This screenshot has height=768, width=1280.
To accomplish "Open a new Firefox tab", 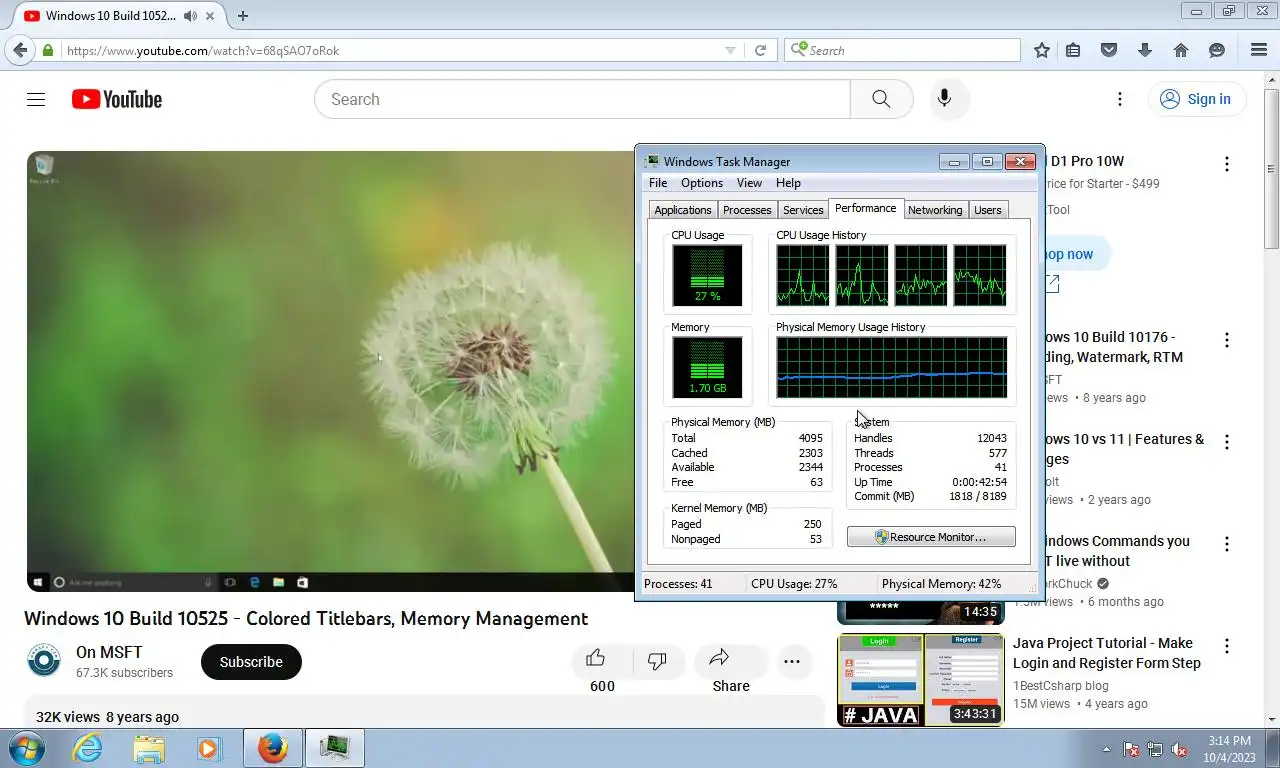I will tap(242, 16).
